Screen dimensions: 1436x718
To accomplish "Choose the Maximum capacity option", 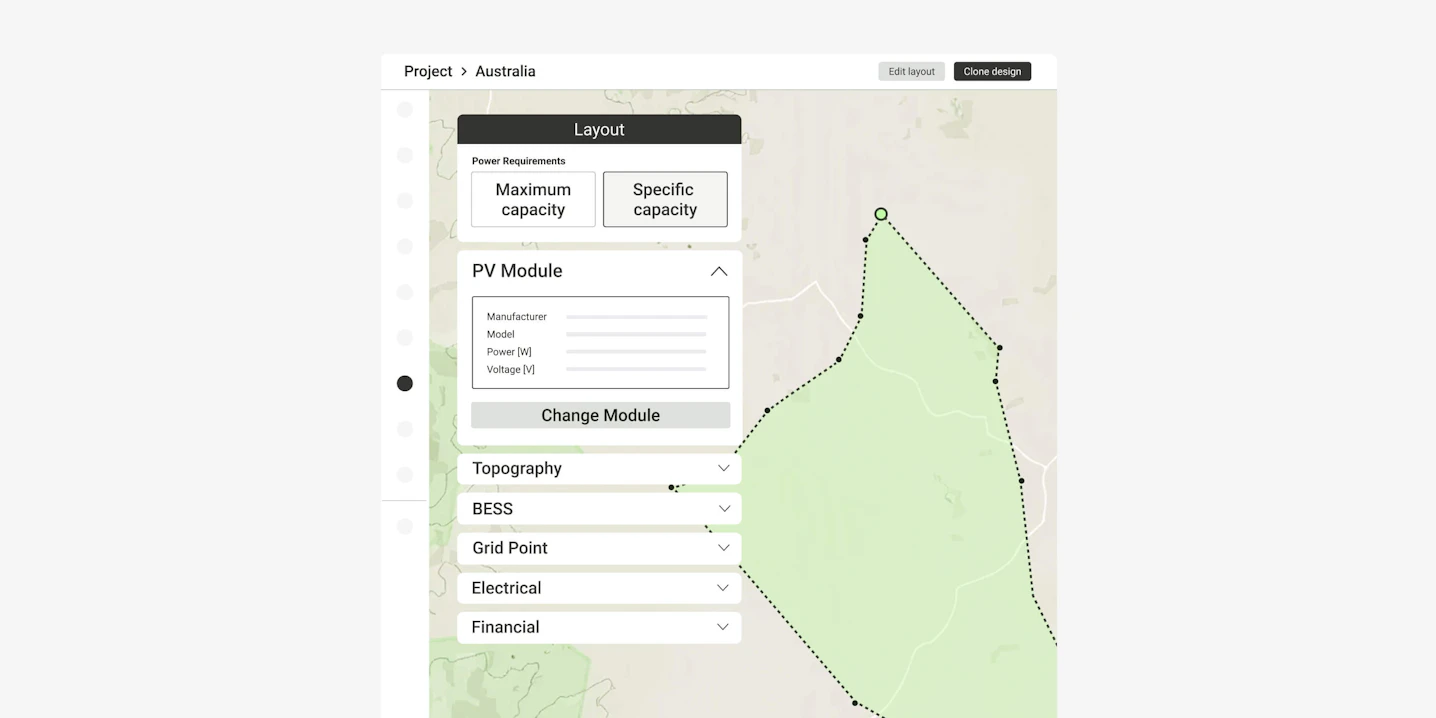I will pos(533,199).
